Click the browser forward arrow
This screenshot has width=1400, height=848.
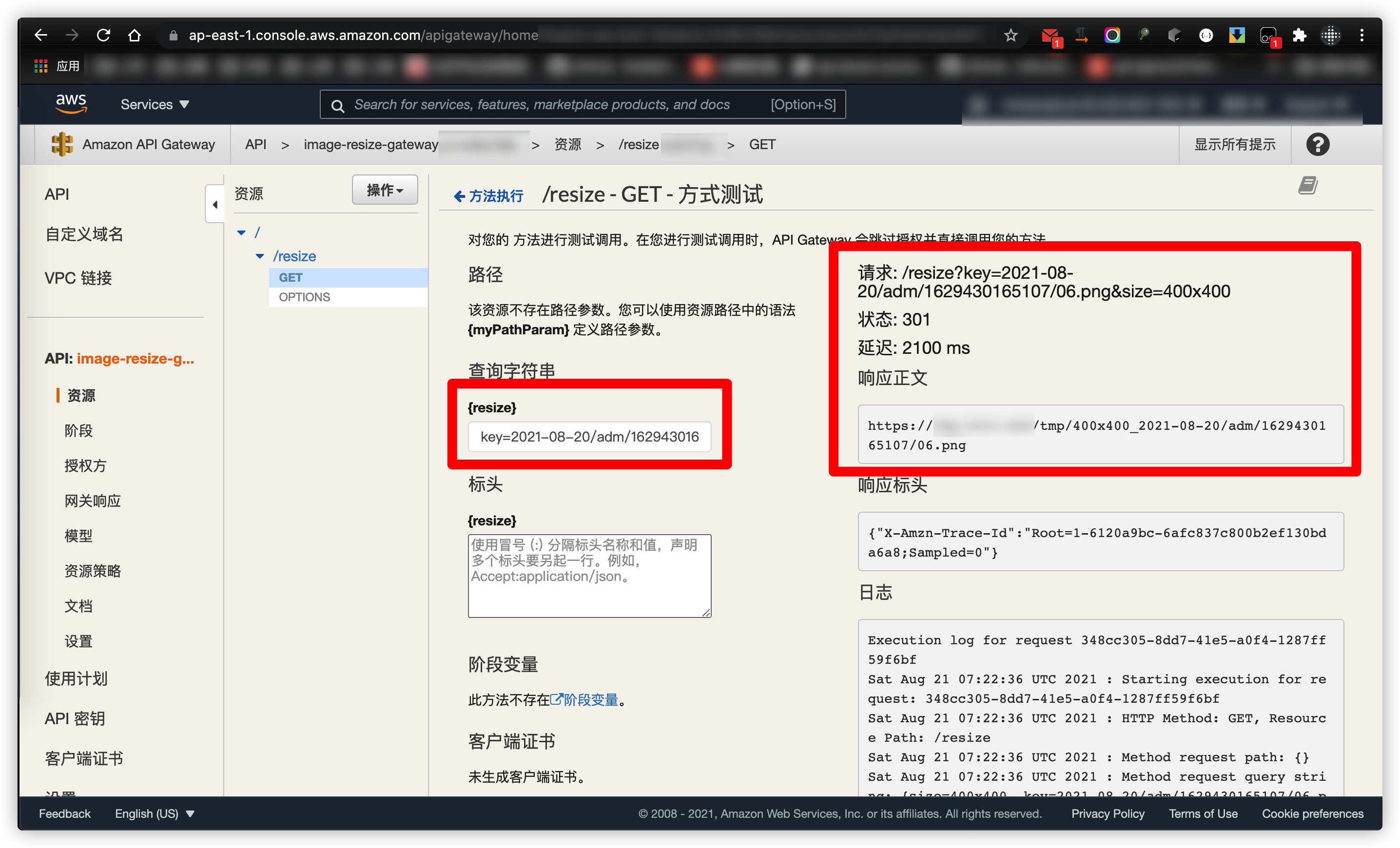coord(72,35)
